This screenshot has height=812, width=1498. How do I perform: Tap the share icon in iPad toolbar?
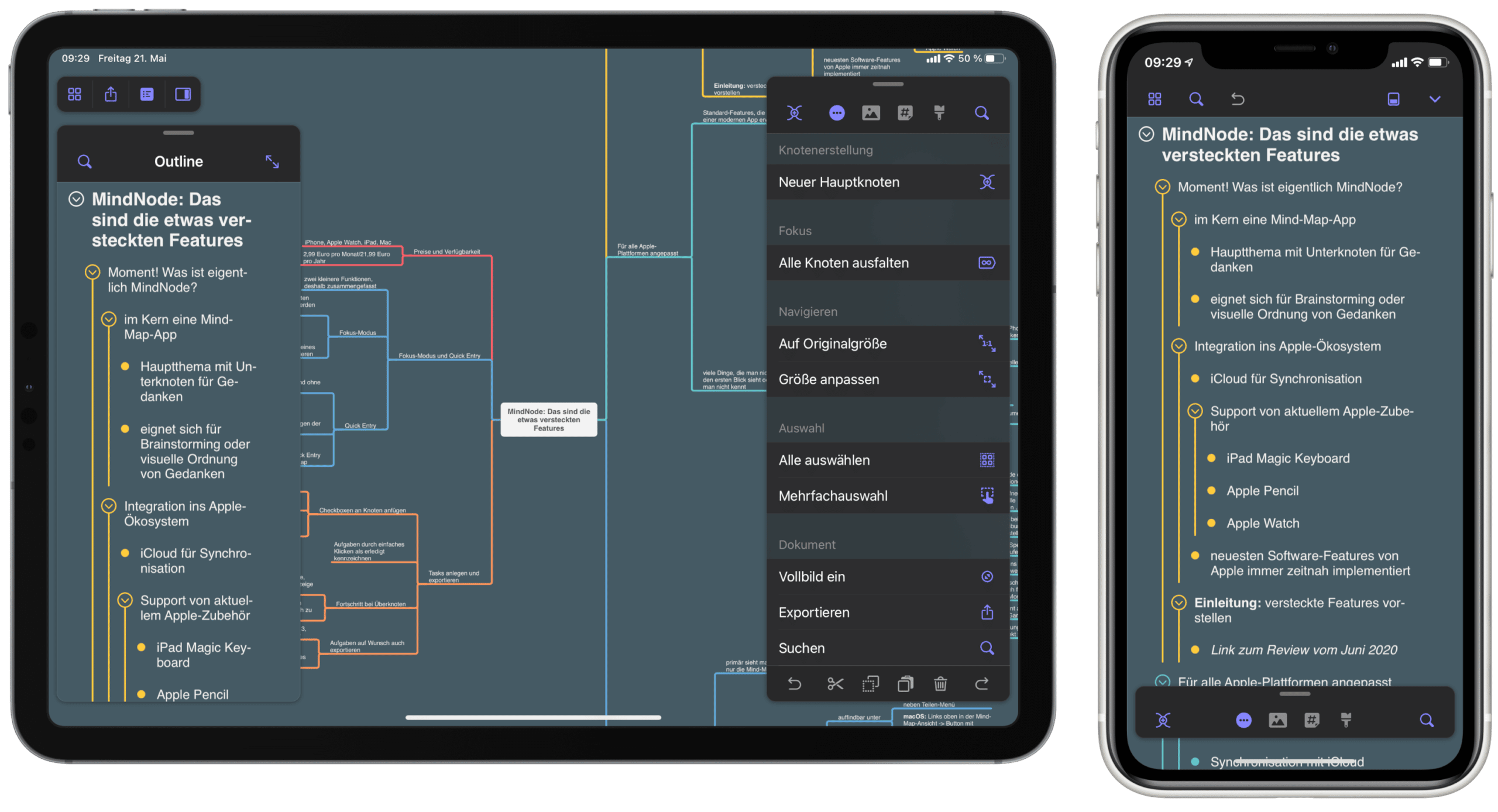(x=111, y=94)
